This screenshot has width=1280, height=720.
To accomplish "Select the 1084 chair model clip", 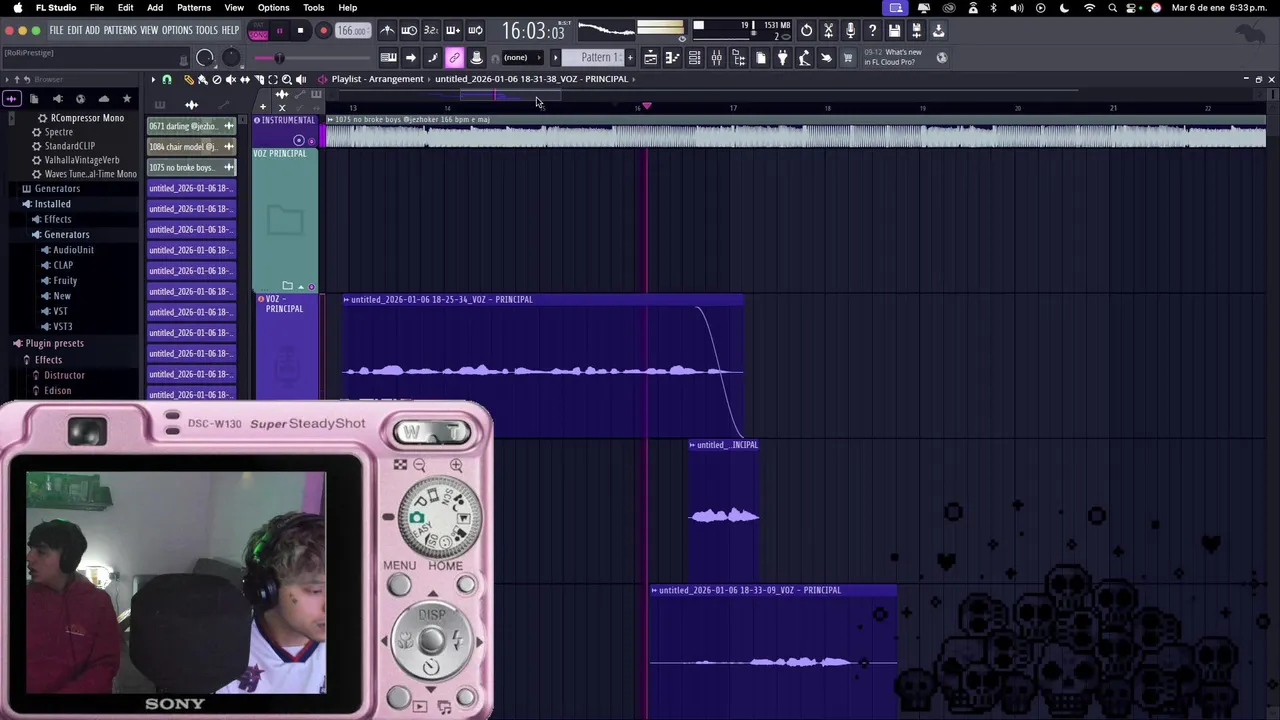I will point(191,147).
